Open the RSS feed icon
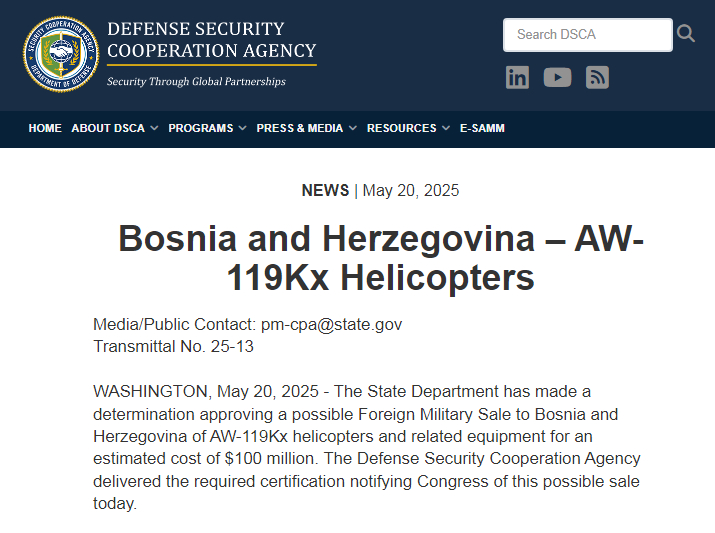Viewport: 715px width, 533px height. click(x=597, y=78)
